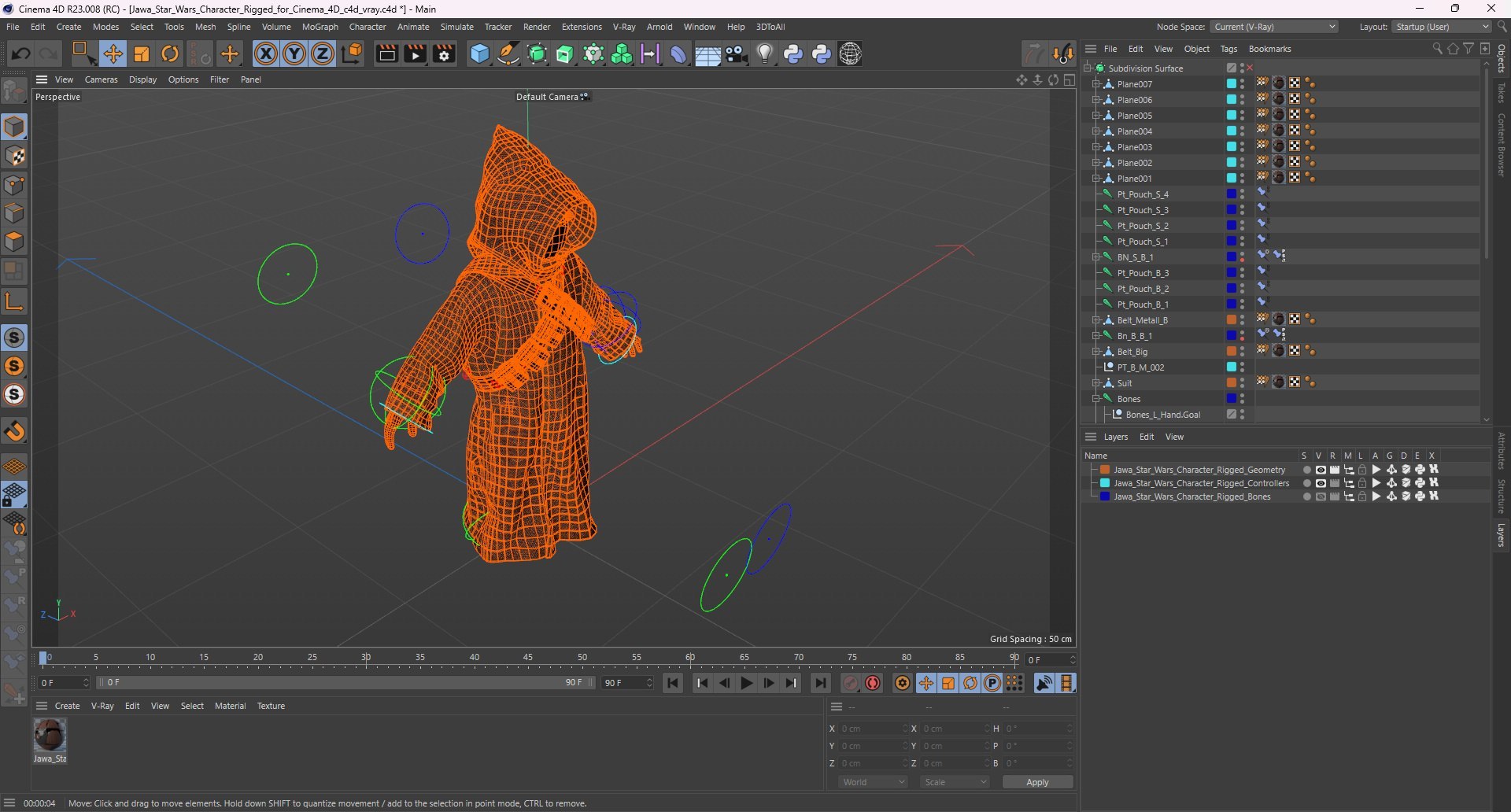Open the Scale dropdown in coordinates
Screen dimensions: 1511x812
tap(955, 782)
